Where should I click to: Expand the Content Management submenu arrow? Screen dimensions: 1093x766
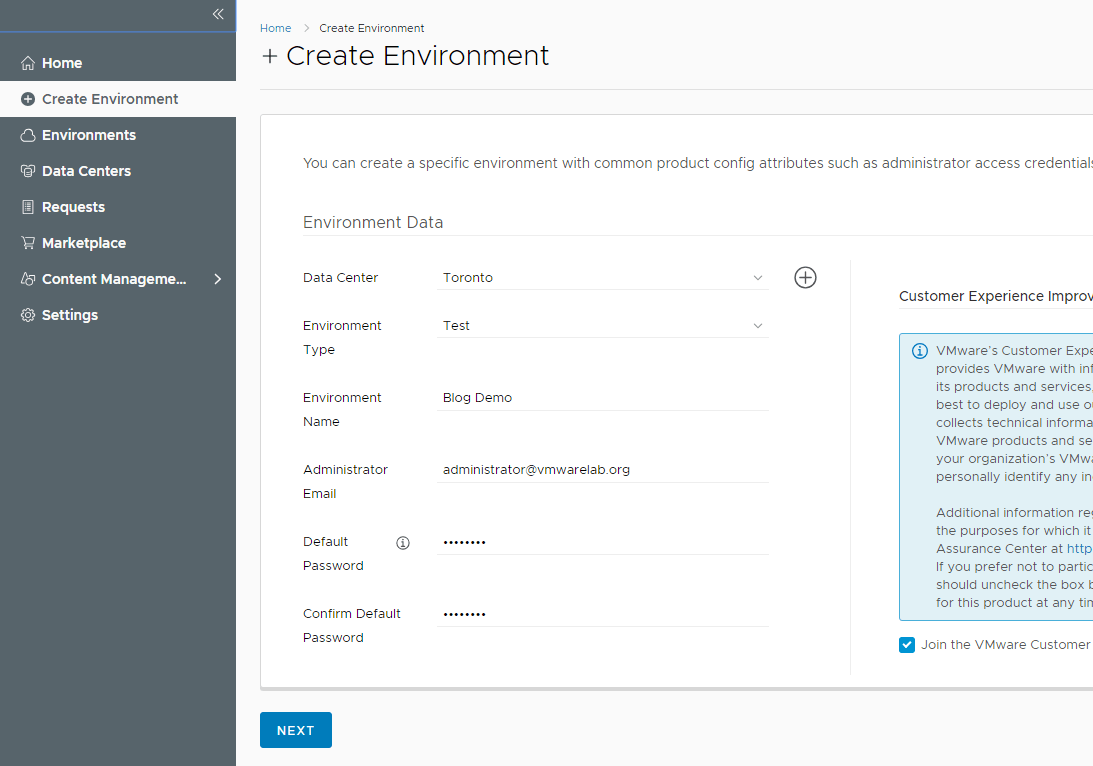coord(218,279)
